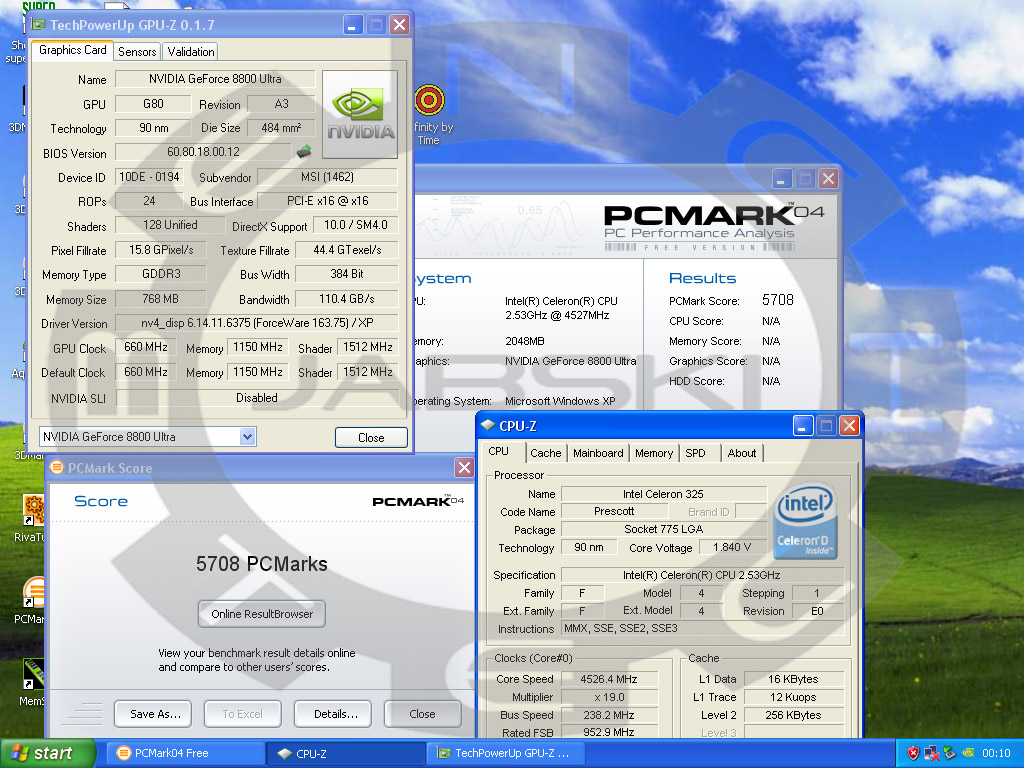Click the CPU-Z title bar app icon
This screenshot has width=1024, height=768.
[x=488, y=425]
